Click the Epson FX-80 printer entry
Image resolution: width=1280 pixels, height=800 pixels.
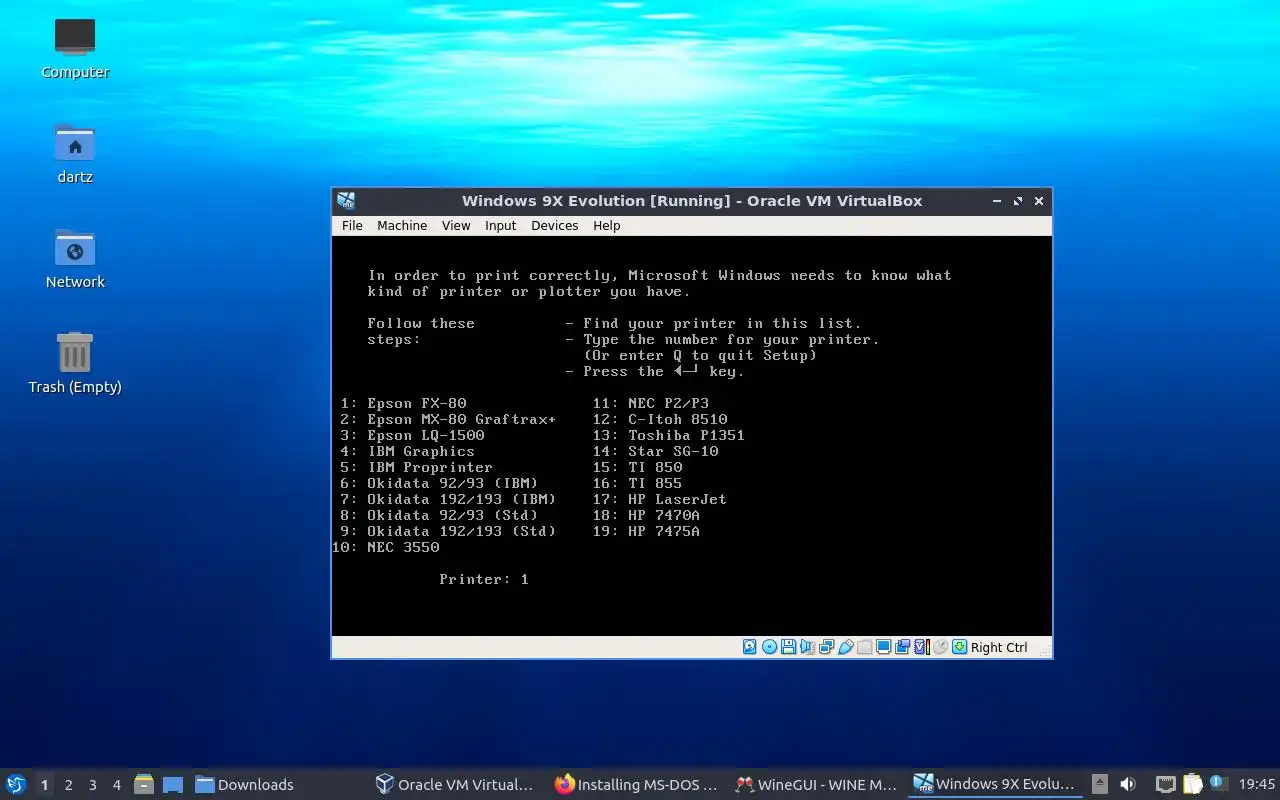click(403, 404)
